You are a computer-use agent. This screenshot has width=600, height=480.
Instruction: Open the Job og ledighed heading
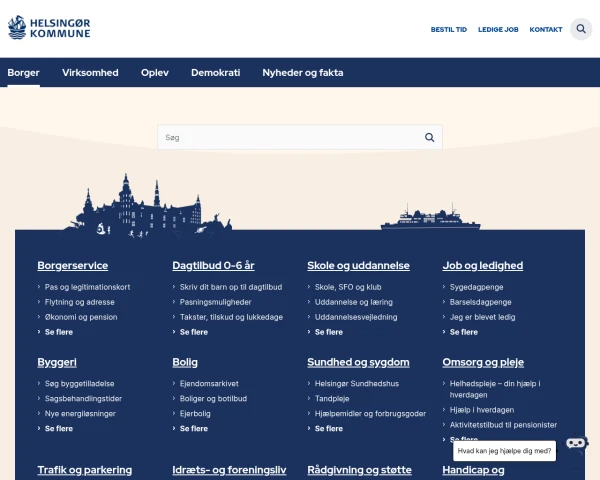[x=483, y=266]
